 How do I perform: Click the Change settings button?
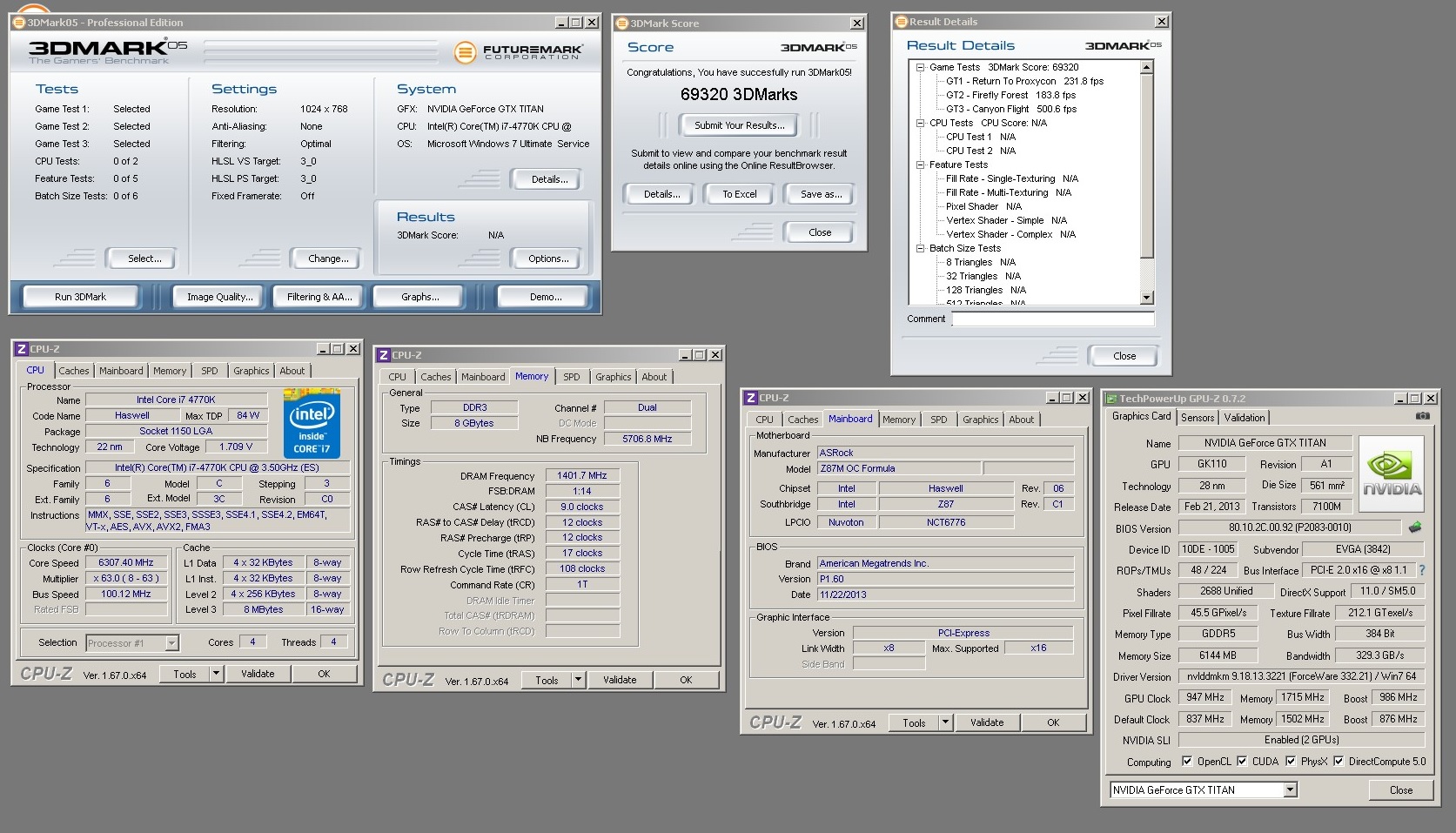(328, 259)
